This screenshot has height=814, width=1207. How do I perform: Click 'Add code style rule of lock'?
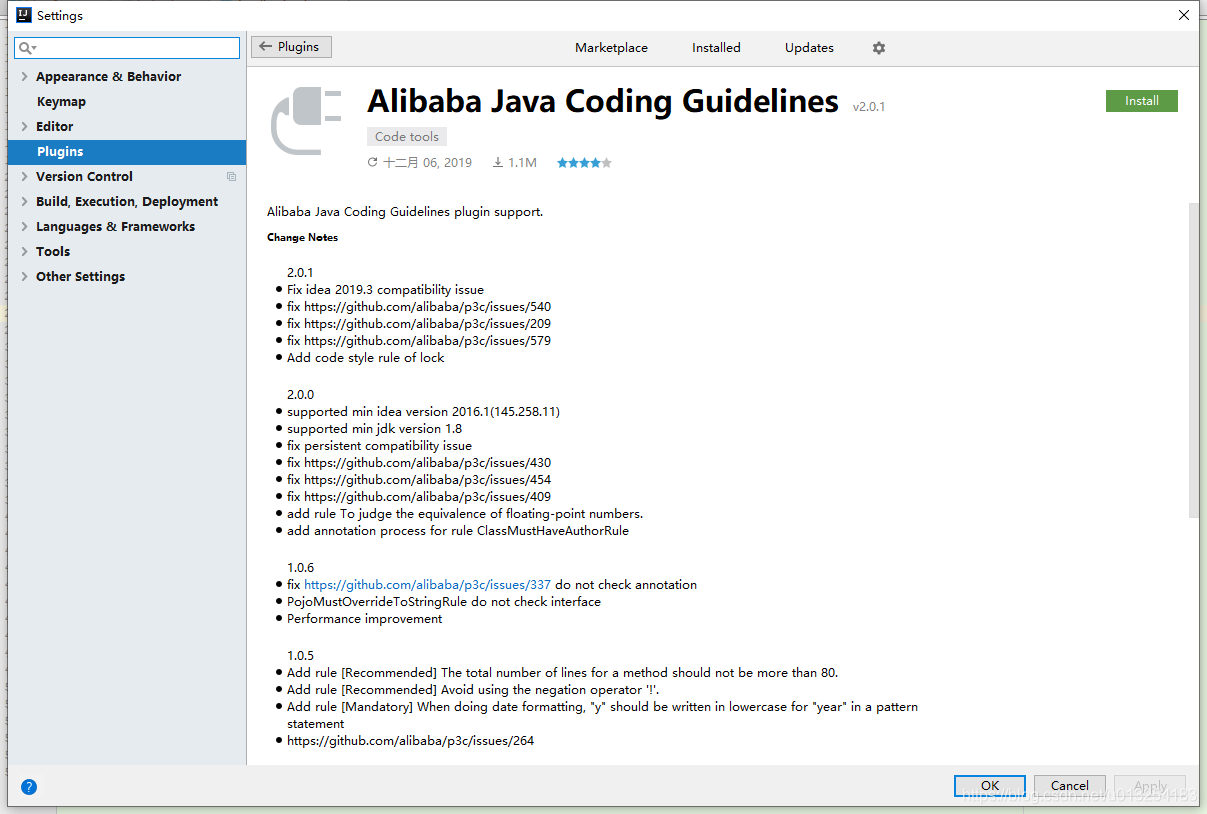(366, 358)
